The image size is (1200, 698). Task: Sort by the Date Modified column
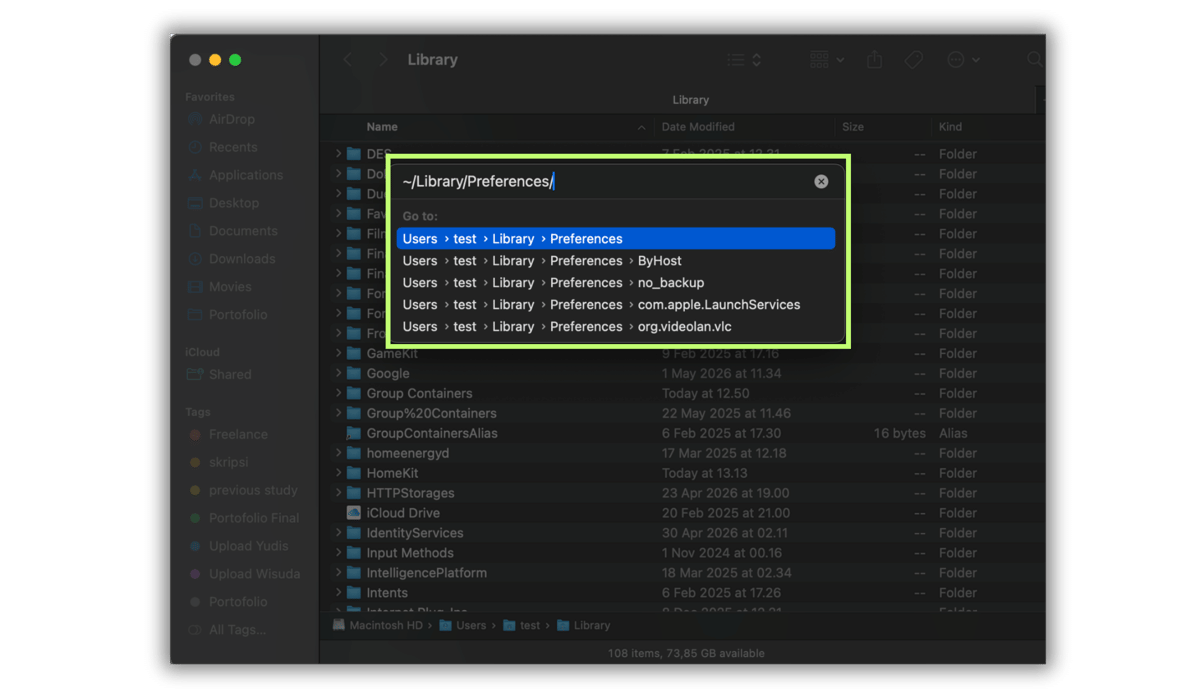698,127
